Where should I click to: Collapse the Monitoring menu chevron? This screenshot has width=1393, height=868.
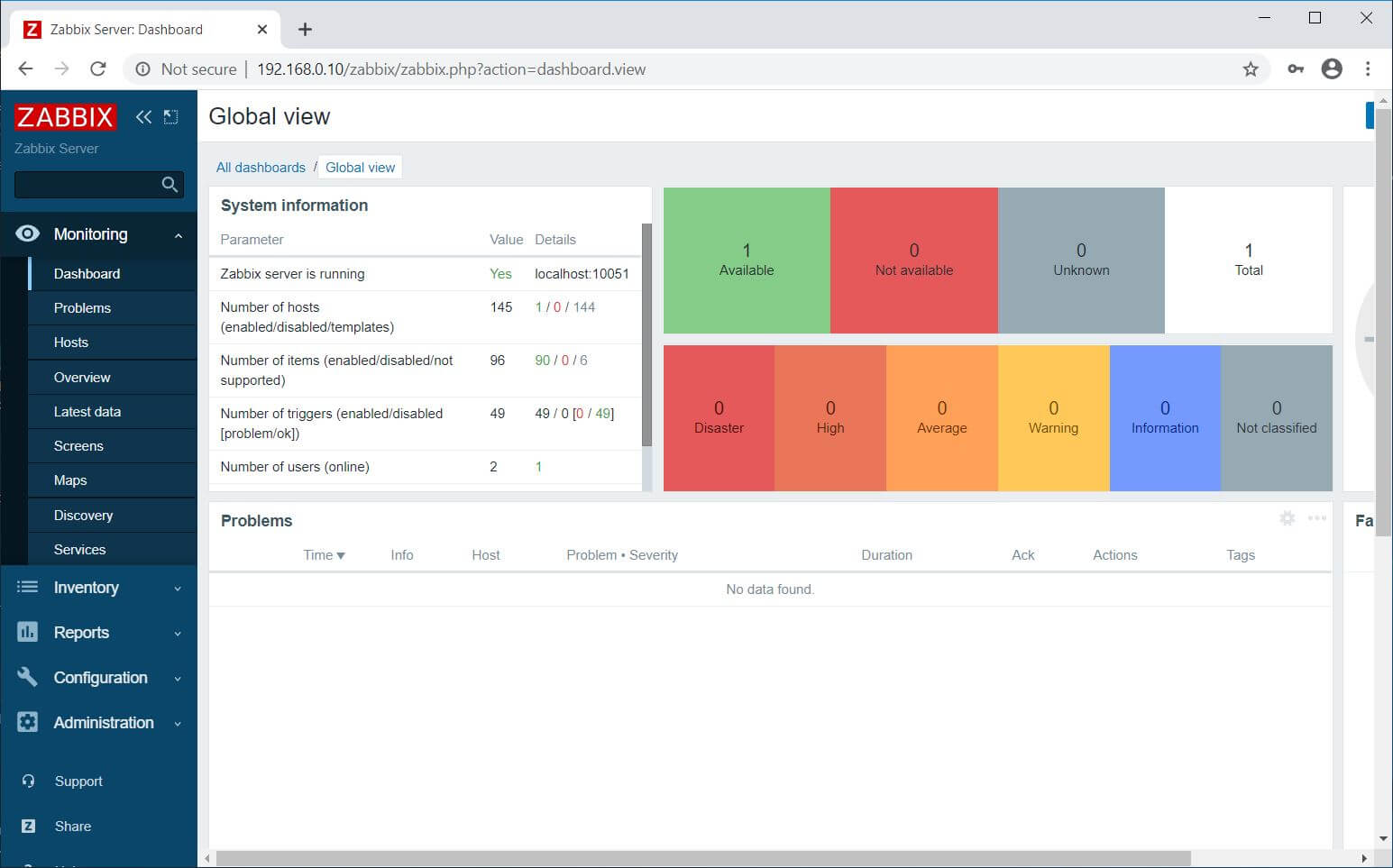pos(179,236)
